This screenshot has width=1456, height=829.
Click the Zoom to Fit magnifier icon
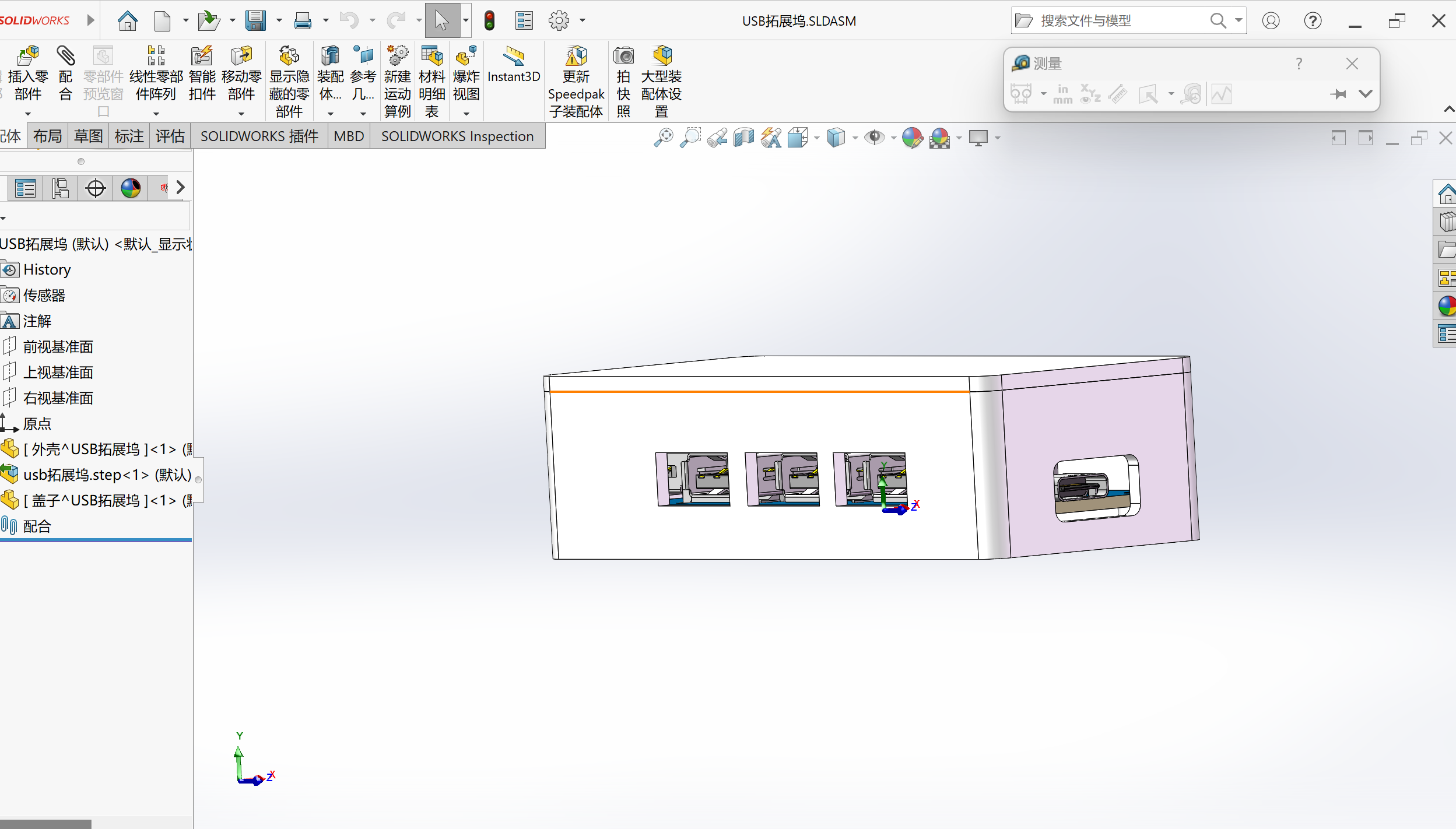click(664, 138)
